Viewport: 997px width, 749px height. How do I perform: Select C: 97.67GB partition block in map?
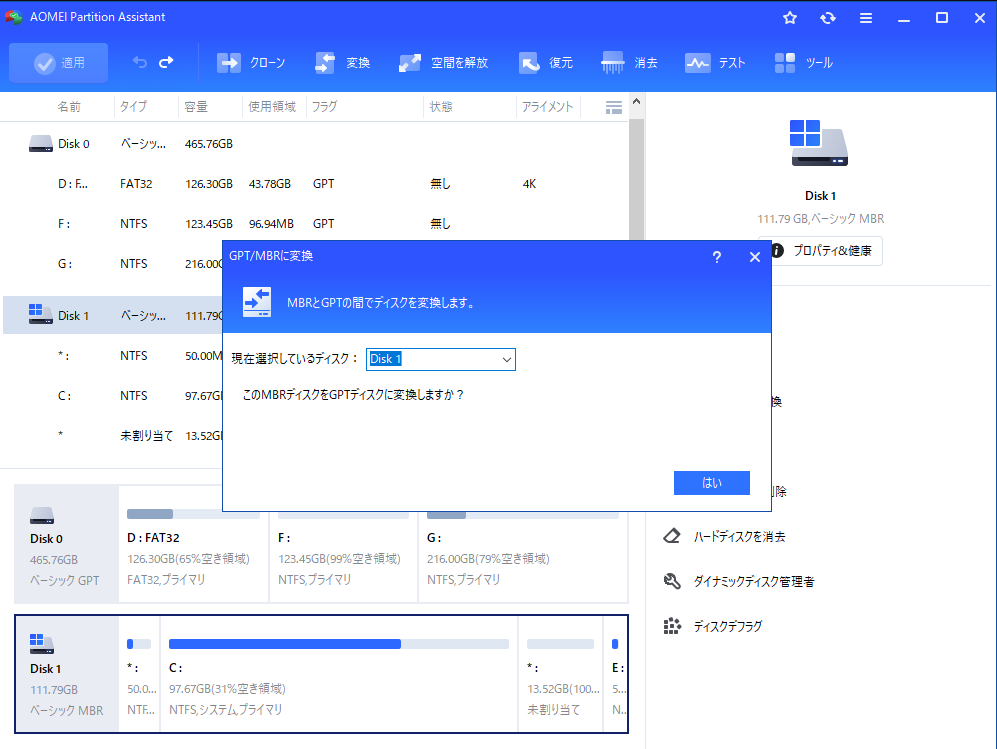[x=339, y=674]
